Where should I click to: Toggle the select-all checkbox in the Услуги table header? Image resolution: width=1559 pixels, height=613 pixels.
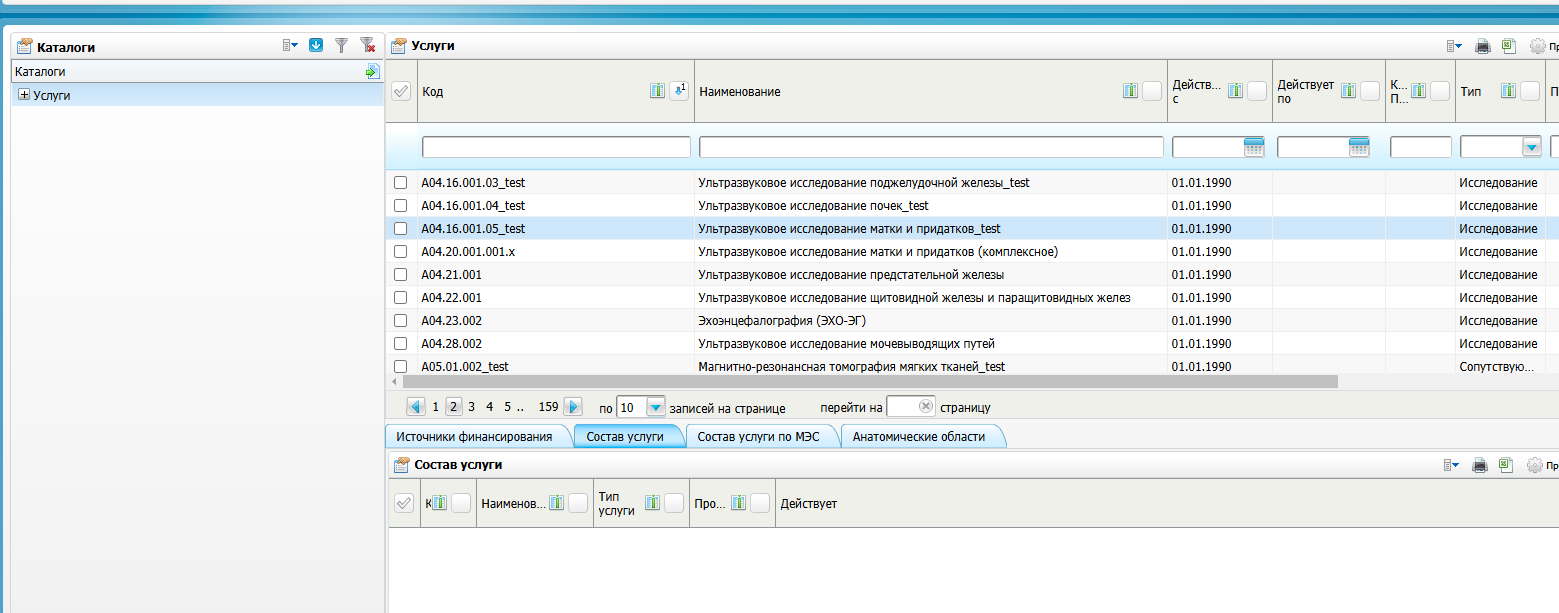401,91
